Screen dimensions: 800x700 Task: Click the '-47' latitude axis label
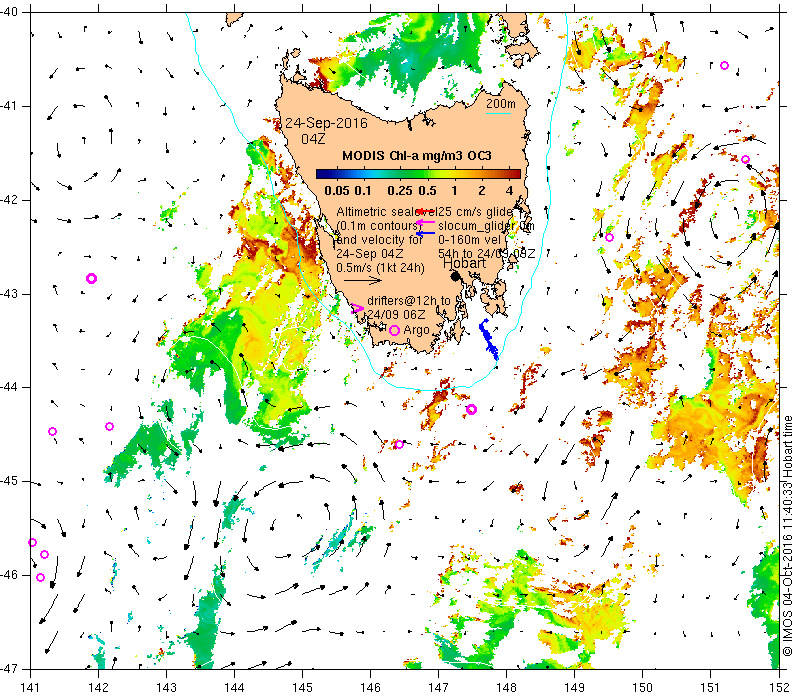(x=10, y=669)
